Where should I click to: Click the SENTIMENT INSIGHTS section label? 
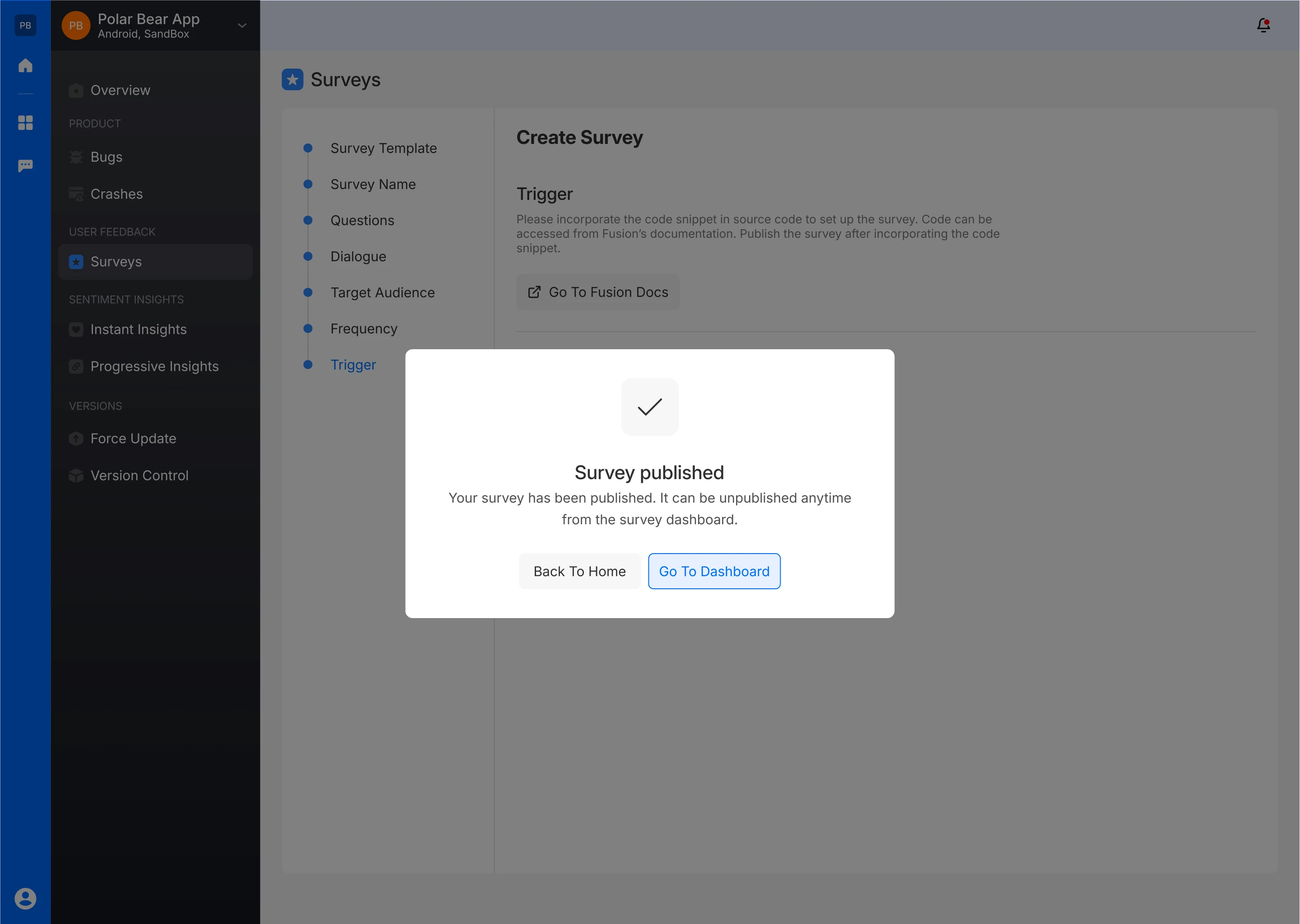coord(126,300)
